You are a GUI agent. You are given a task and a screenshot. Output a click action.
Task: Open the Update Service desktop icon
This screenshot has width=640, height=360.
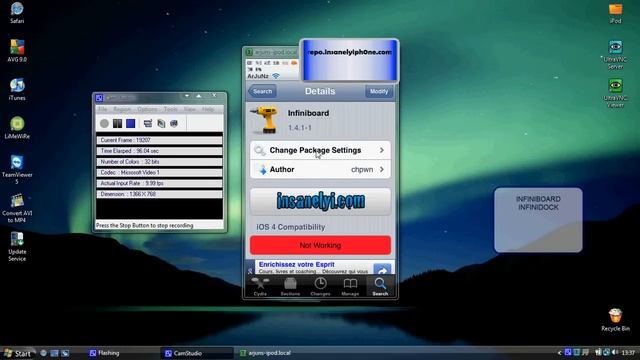17,247
